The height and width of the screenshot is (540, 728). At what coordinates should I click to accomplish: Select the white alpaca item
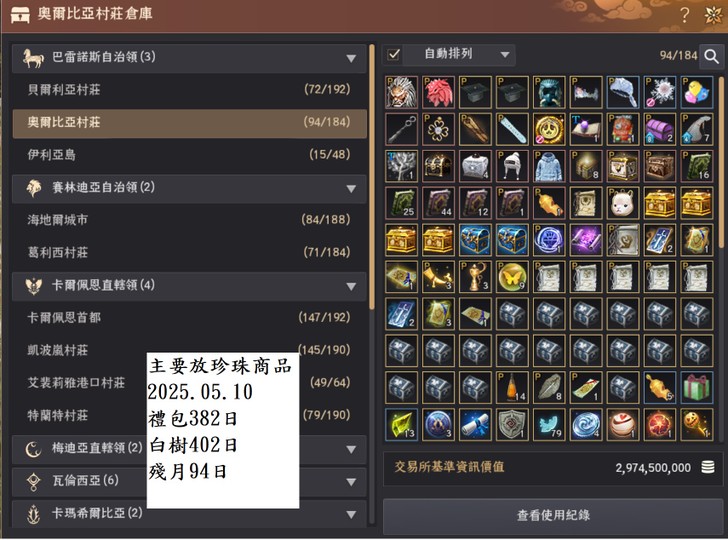coord(623,203)
